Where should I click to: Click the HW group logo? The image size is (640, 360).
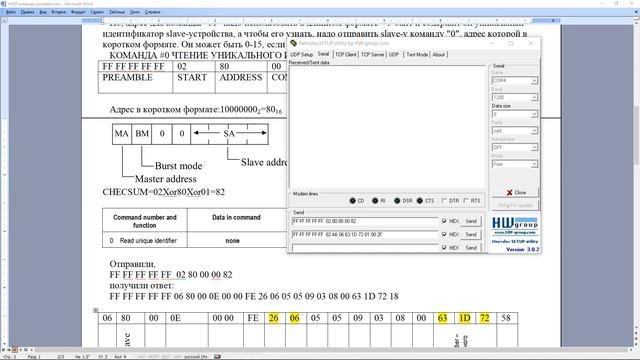coord(515,223)
